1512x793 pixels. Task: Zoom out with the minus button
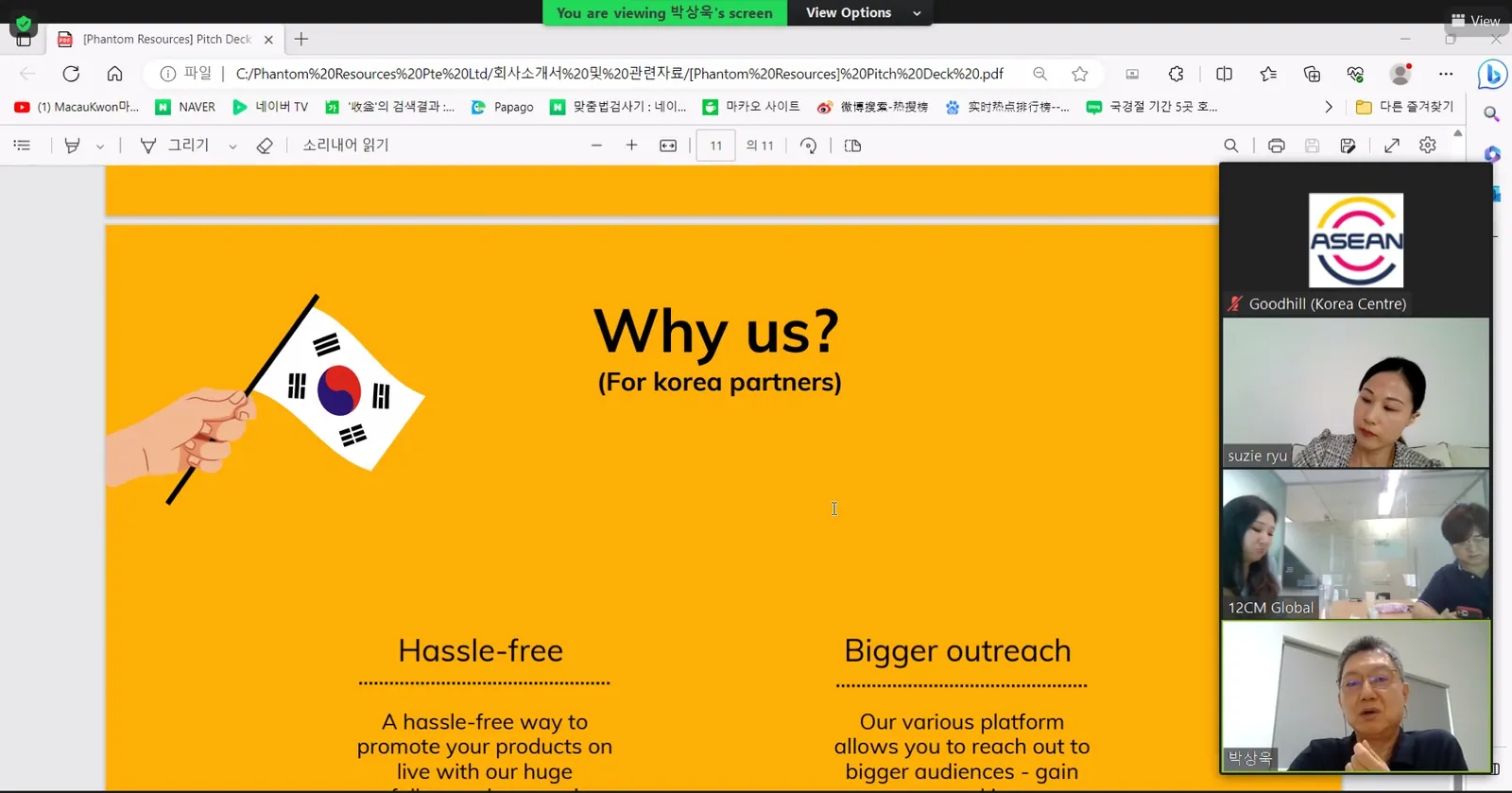pos(596,146)
